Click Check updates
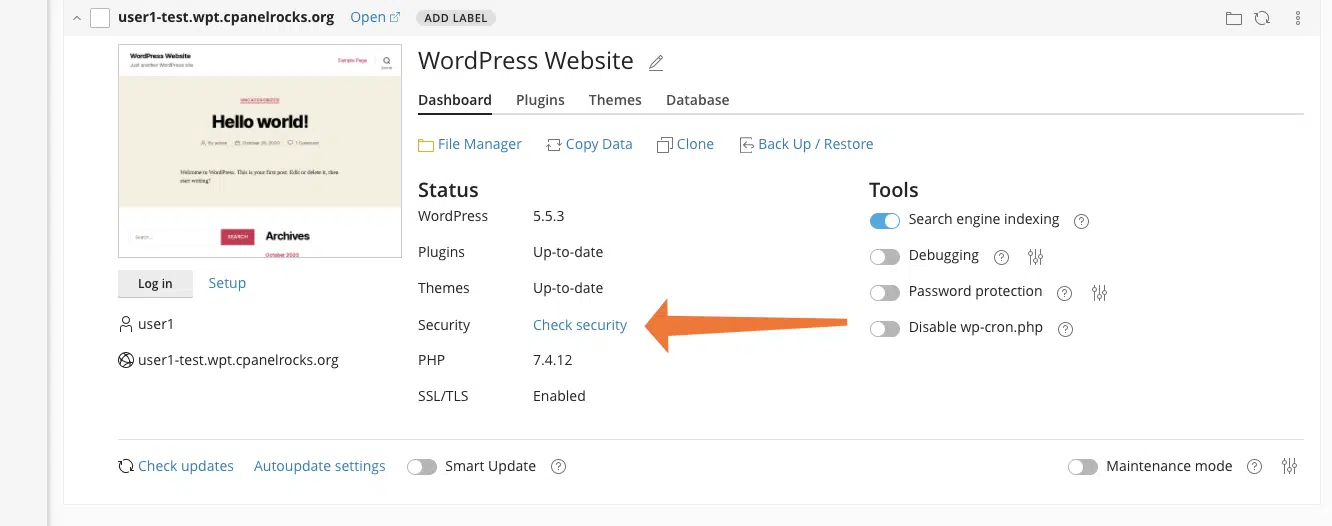The width and height of the screenshot is (1332, 526). tap(176, 466)
